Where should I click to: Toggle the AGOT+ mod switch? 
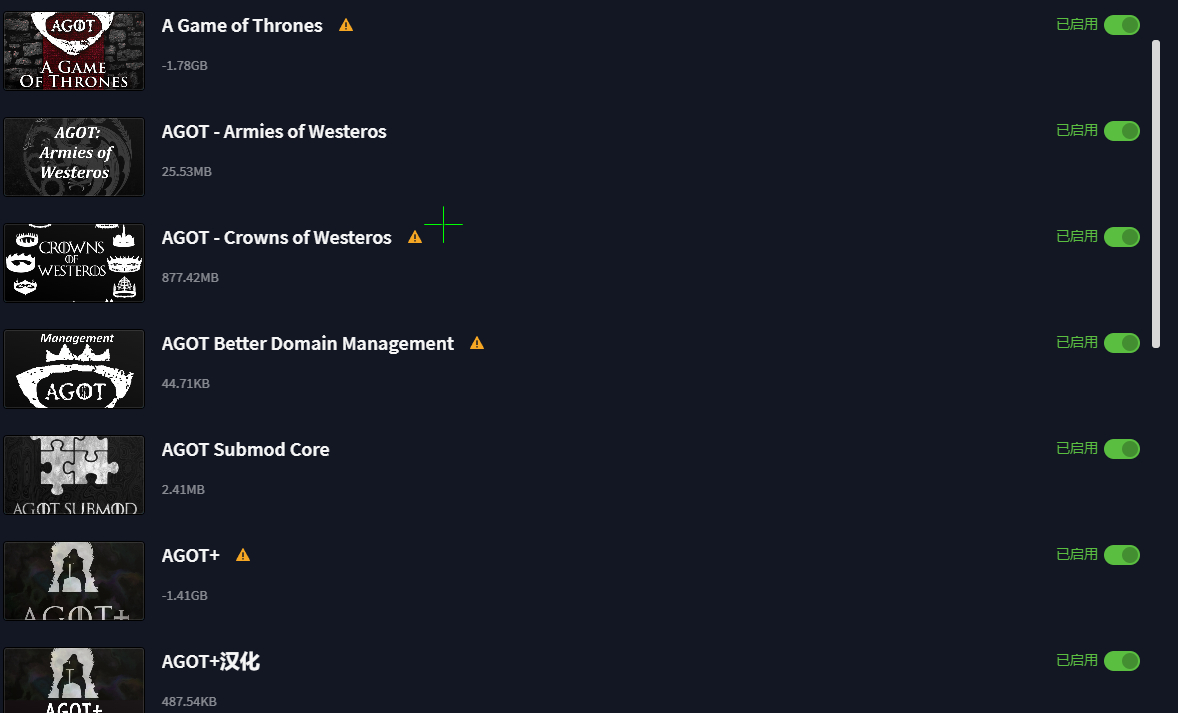point(1122,554)
